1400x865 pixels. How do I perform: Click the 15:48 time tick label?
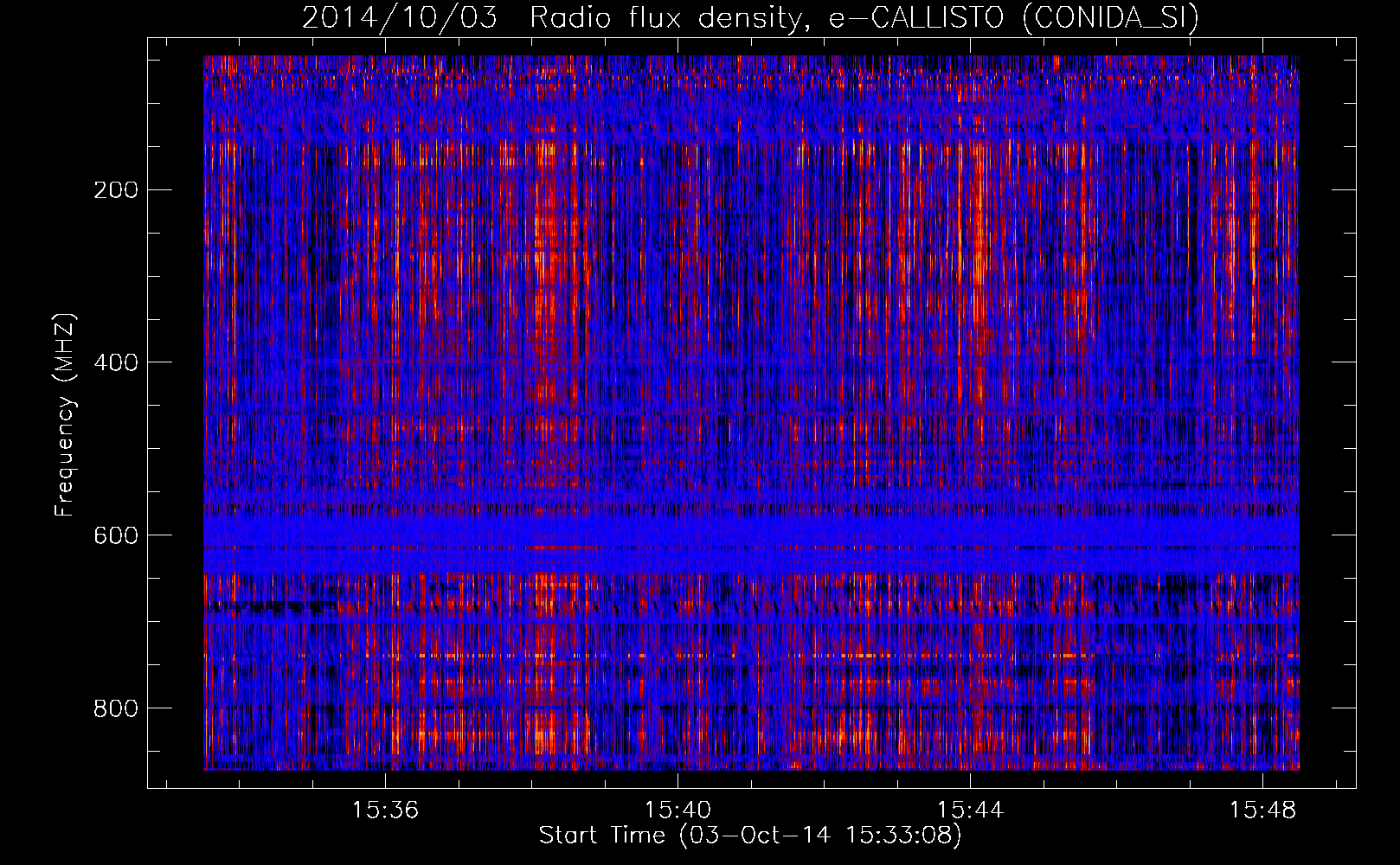click(1262, 810)
